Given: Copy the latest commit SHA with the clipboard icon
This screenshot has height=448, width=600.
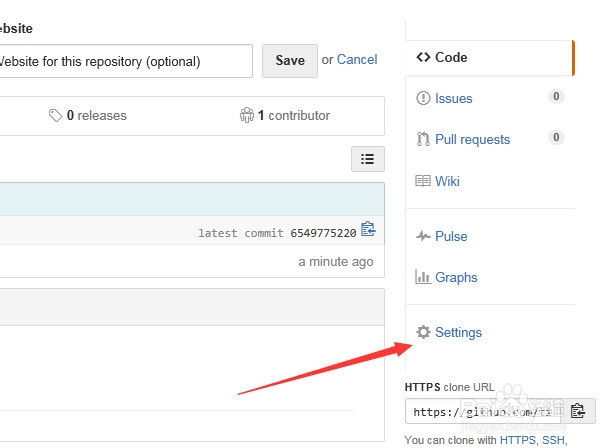Looking at the screenshot, I should coord(368,229).
